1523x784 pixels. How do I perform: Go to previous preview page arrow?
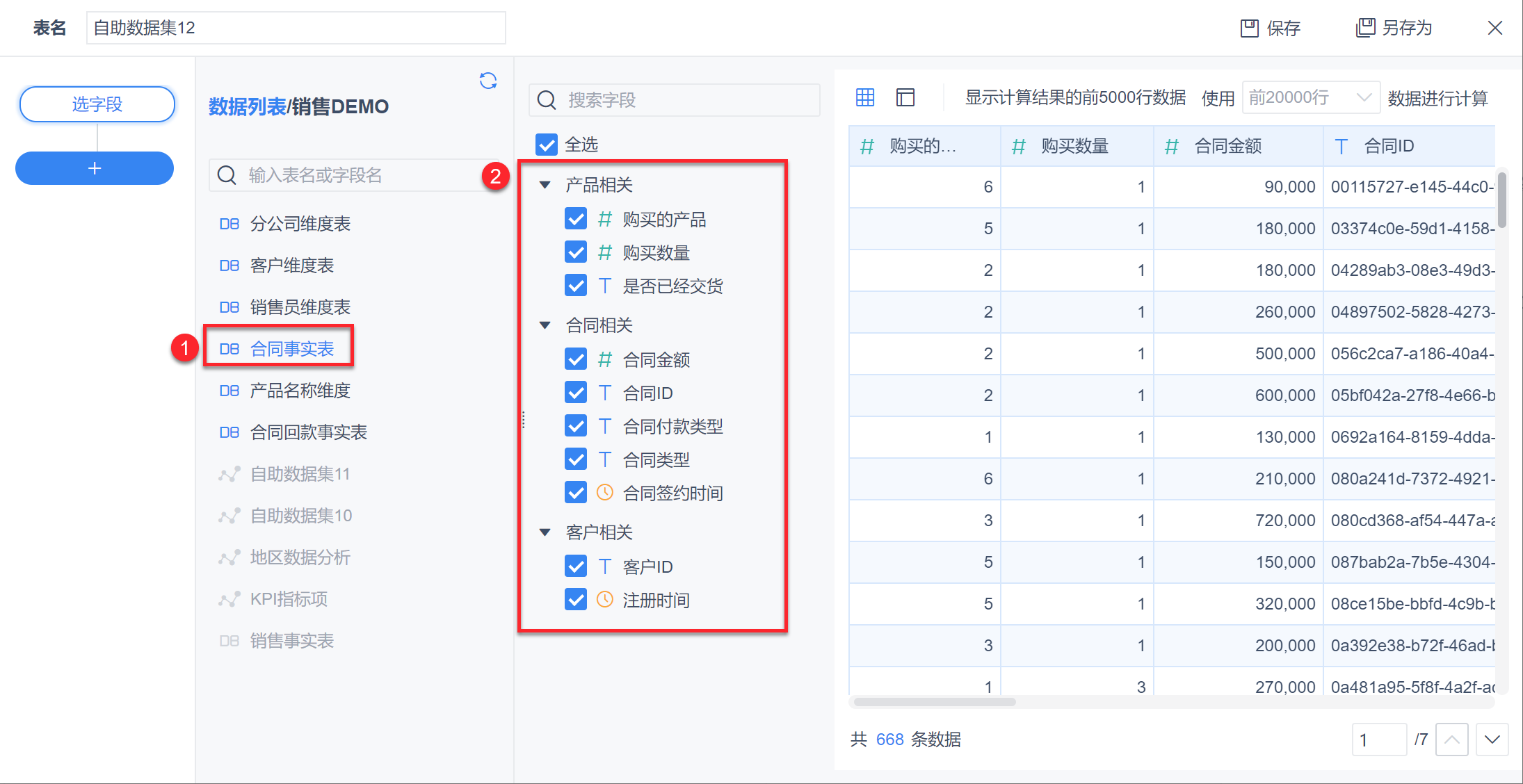click(x=1451, y=740)
